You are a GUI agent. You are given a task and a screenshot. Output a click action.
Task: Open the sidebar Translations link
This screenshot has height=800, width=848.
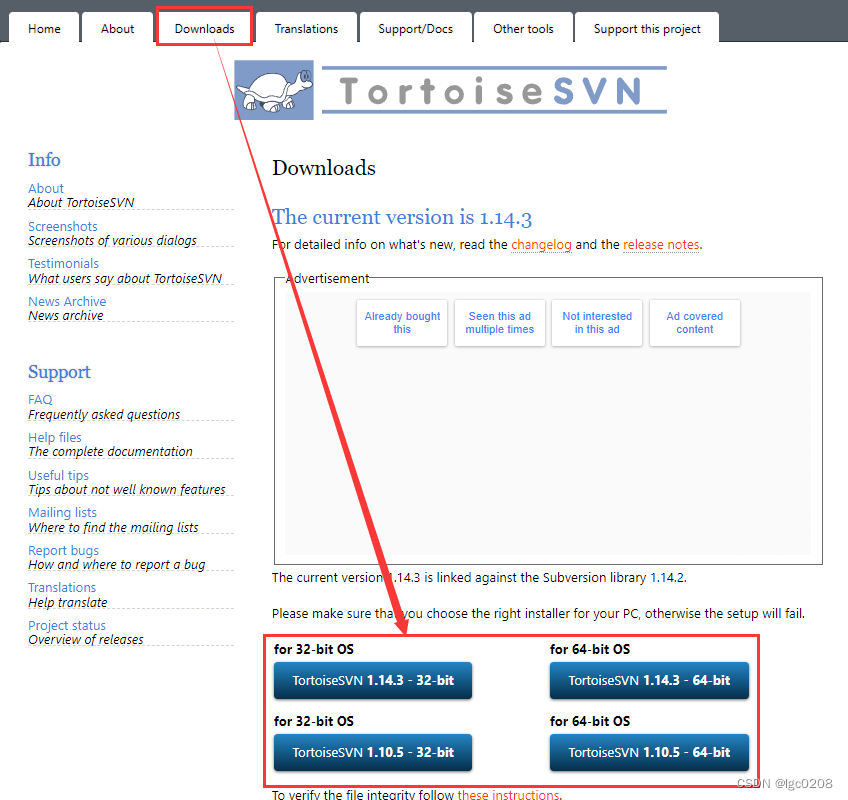62,587
